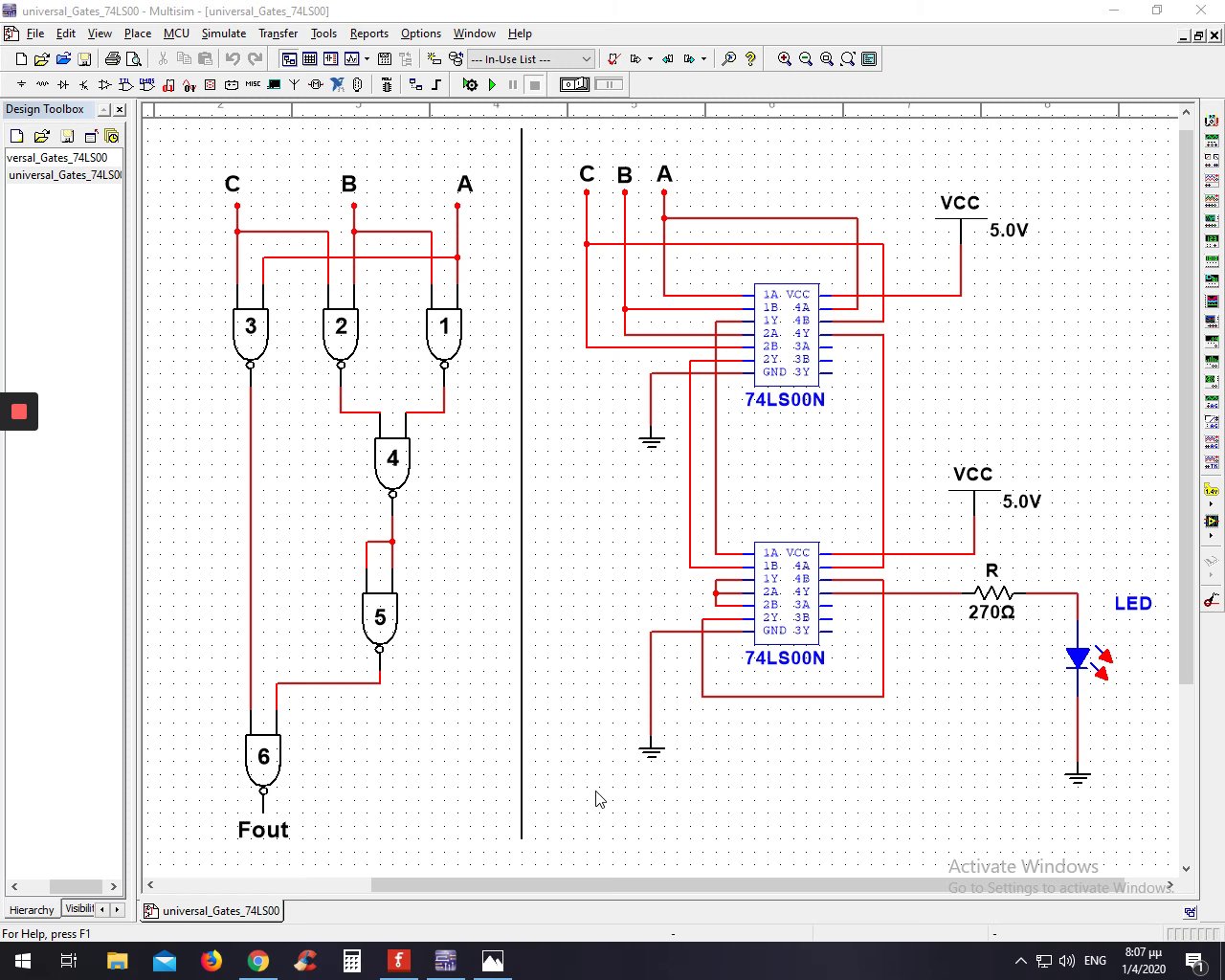Click the Design Toolbox open file icon

click(x=42, y=136)
